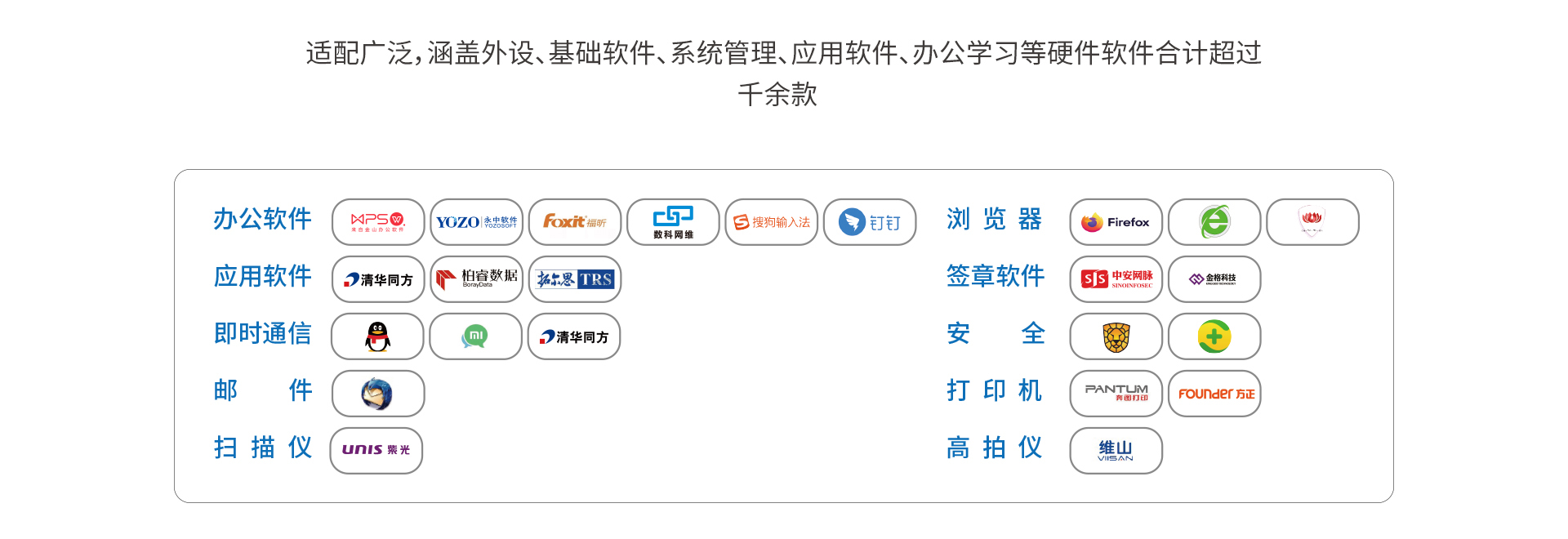This screenshot has height=539, width=1568.
Task: Open the green 360 browser logo
Action: point(1214,222)
